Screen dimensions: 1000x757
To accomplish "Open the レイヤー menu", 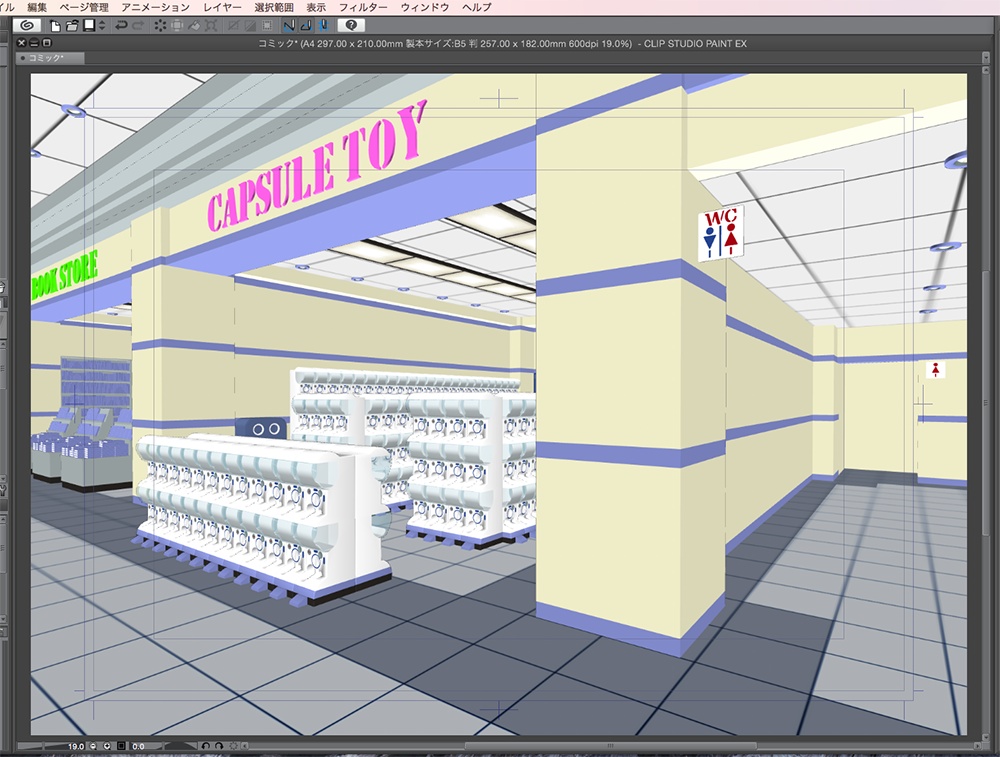I will [x=222, y=7].
